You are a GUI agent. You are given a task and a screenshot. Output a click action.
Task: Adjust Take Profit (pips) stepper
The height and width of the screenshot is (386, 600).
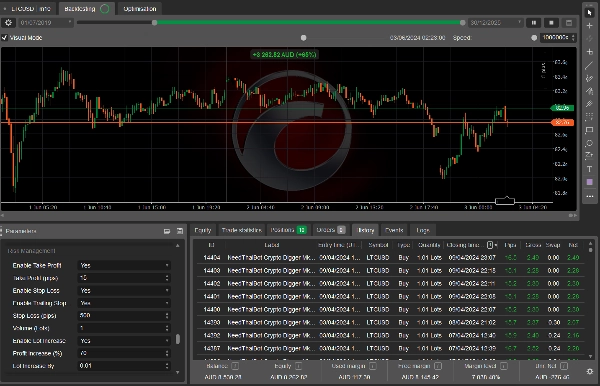167,278
